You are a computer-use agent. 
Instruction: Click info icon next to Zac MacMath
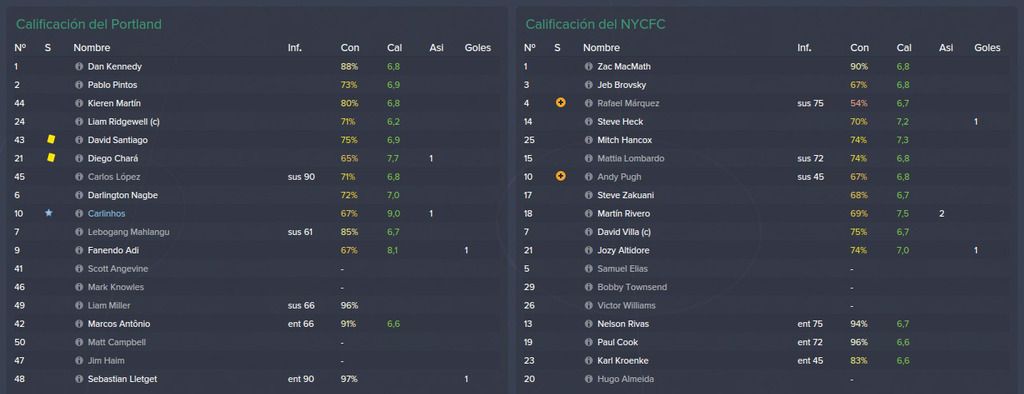(x=588, y=67)
